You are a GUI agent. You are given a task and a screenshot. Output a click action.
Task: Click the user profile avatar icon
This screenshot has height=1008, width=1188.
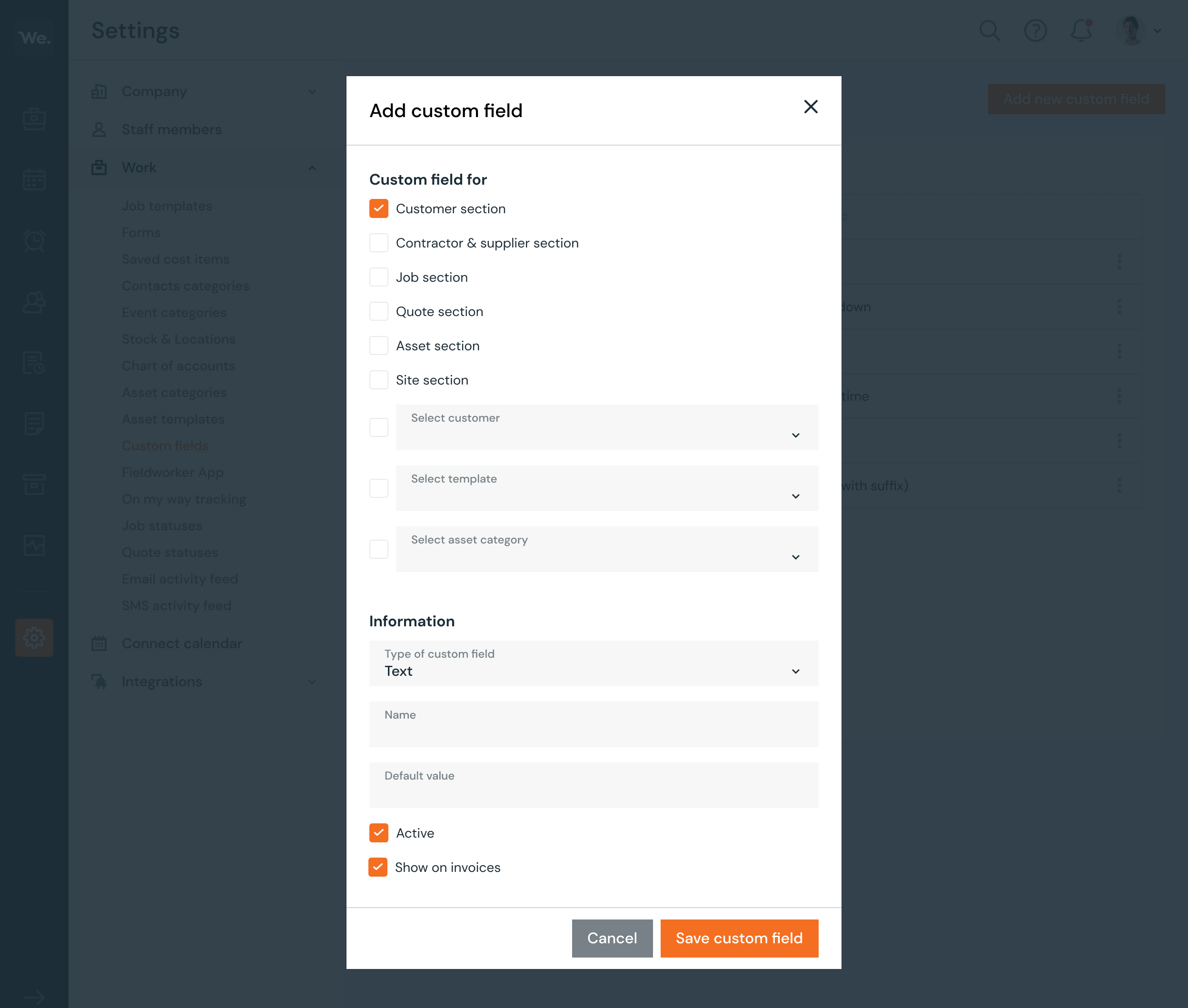point(1130,30)
